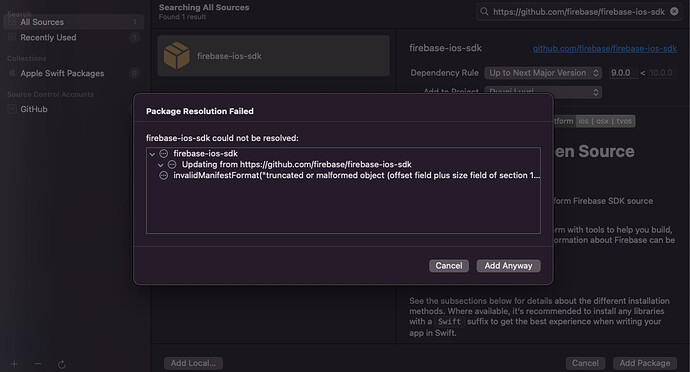This screenshot has height=372, width=690.
Task: Click the minus icon to remove a source
Action: [38, 364]
